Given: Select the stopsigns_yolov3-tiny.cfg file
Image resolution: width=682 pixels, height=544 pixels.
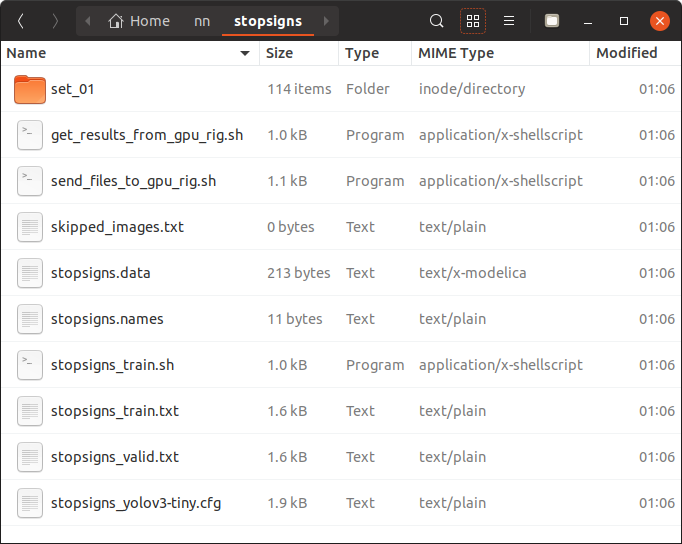Looking at the screenshot, I should pyautogui.click(x=136, y=503).
